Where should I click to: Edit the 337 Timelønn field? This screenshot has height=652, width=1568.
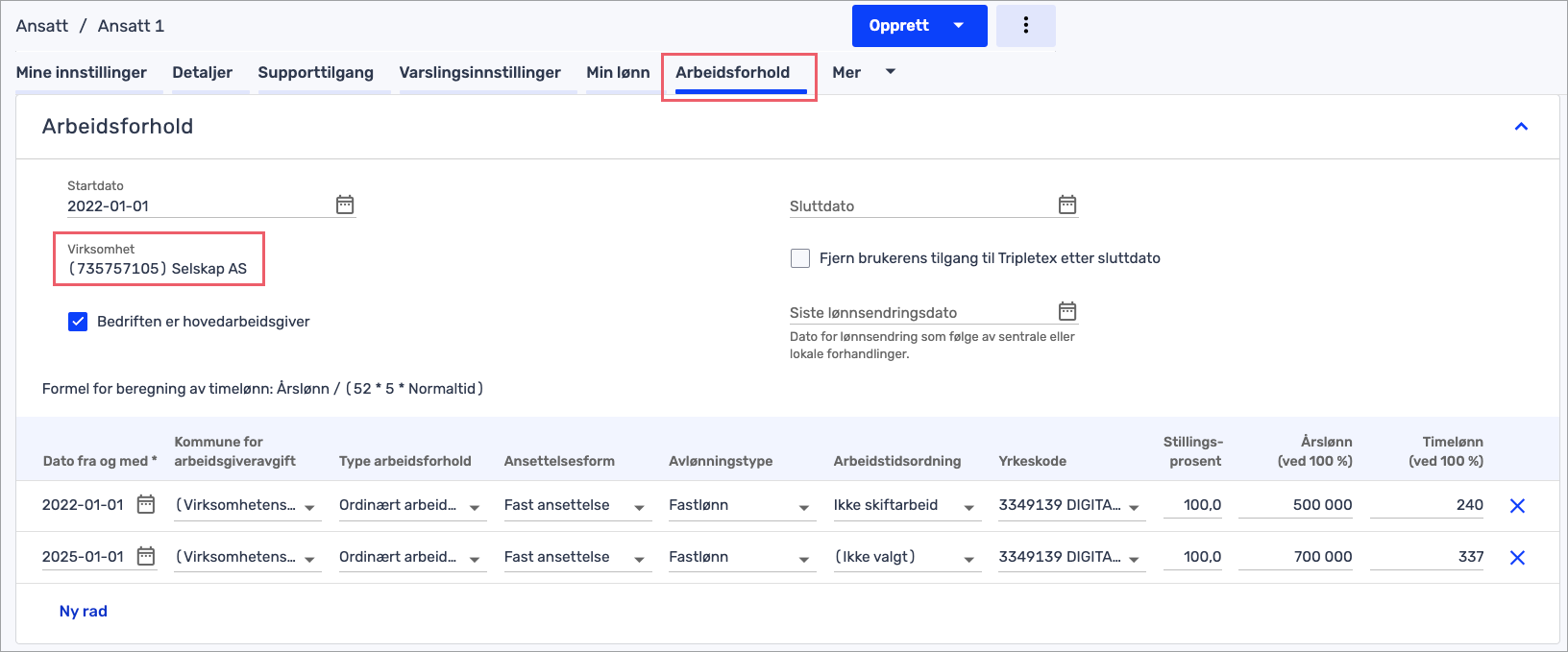(x=1427, y=557)
